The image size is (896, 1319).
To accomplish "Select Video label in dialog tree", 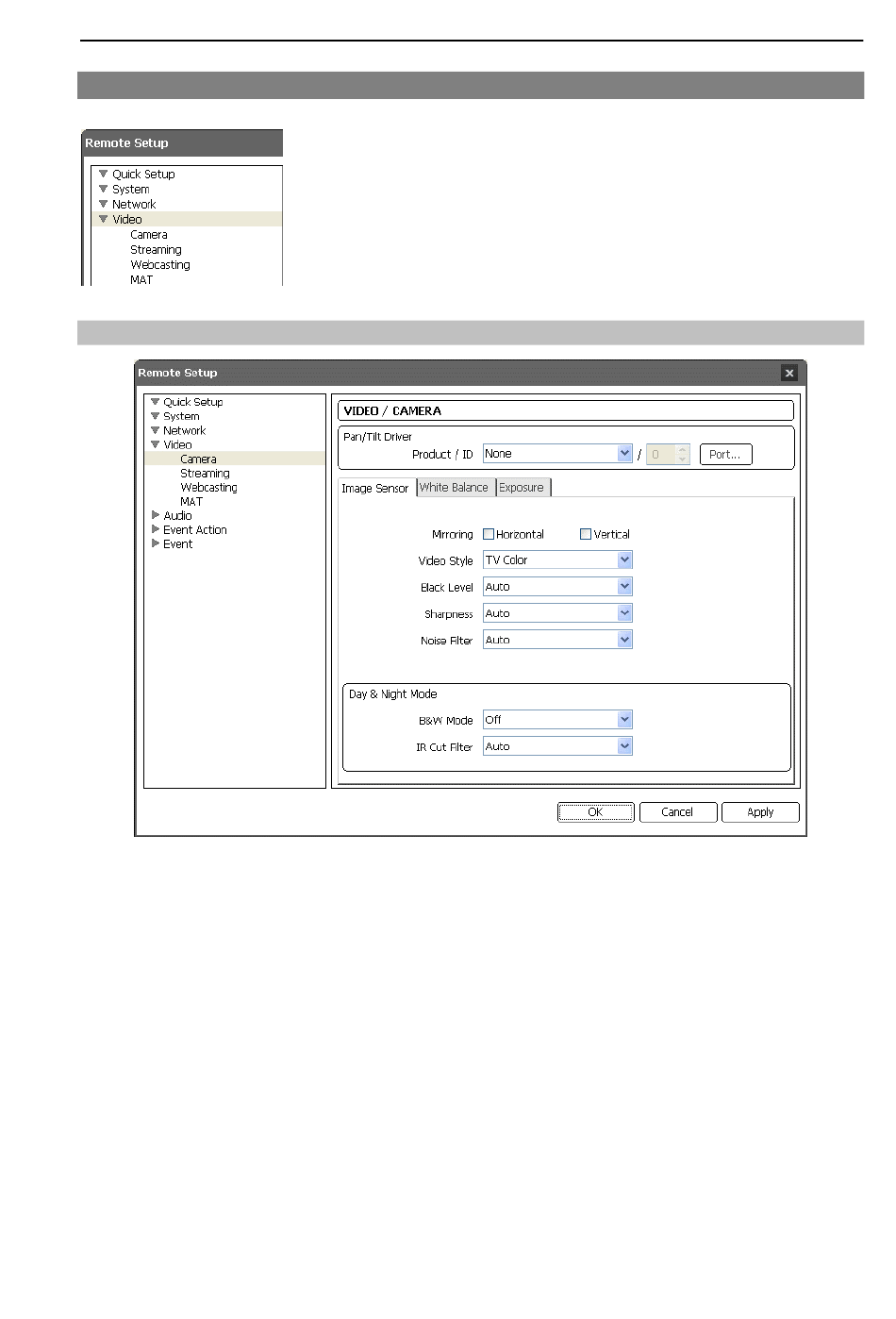I will (177, 444).
